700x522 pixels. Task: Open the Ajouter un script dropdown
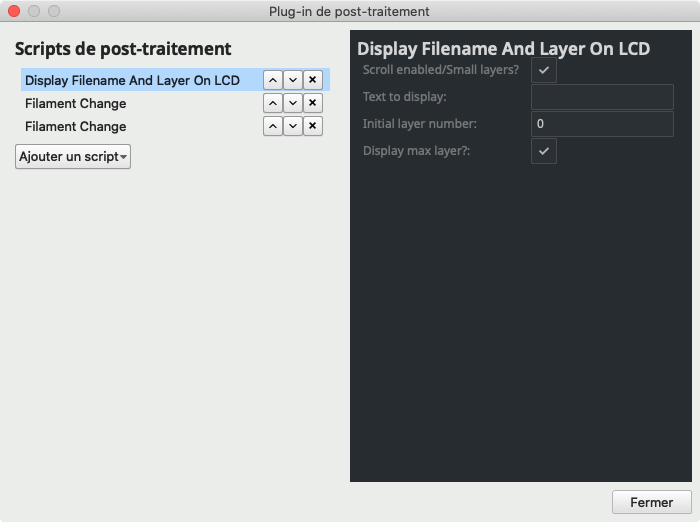coord(73,157)
